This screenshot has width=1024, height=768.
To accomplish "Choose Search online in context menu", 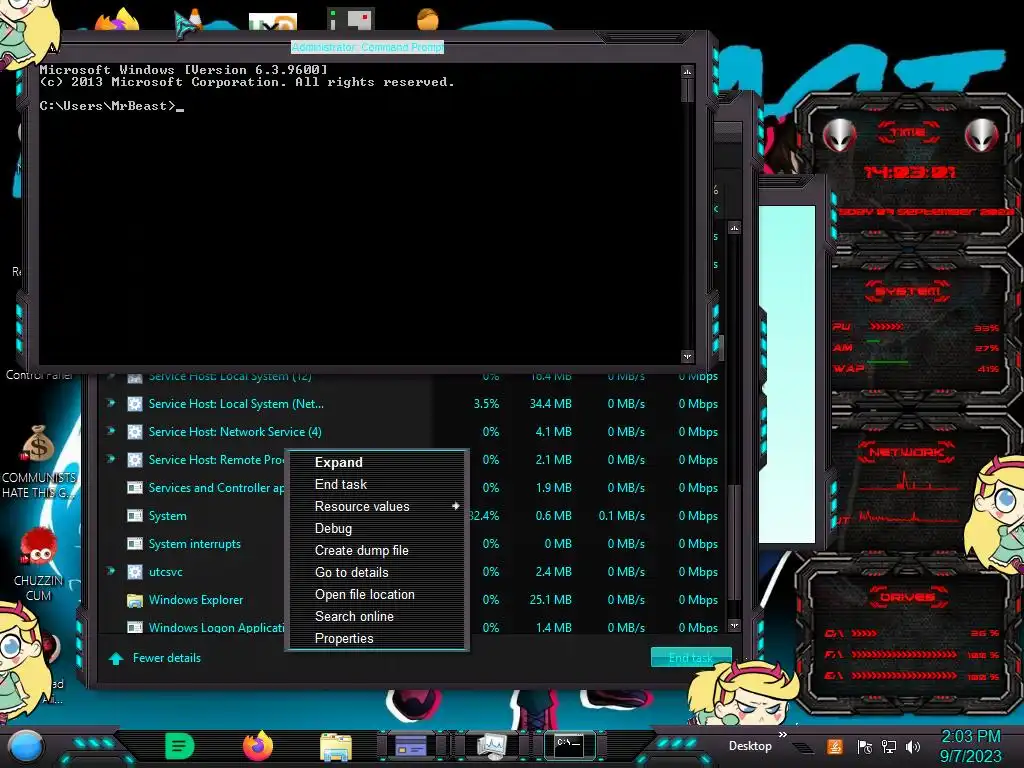I will [377, 616].
